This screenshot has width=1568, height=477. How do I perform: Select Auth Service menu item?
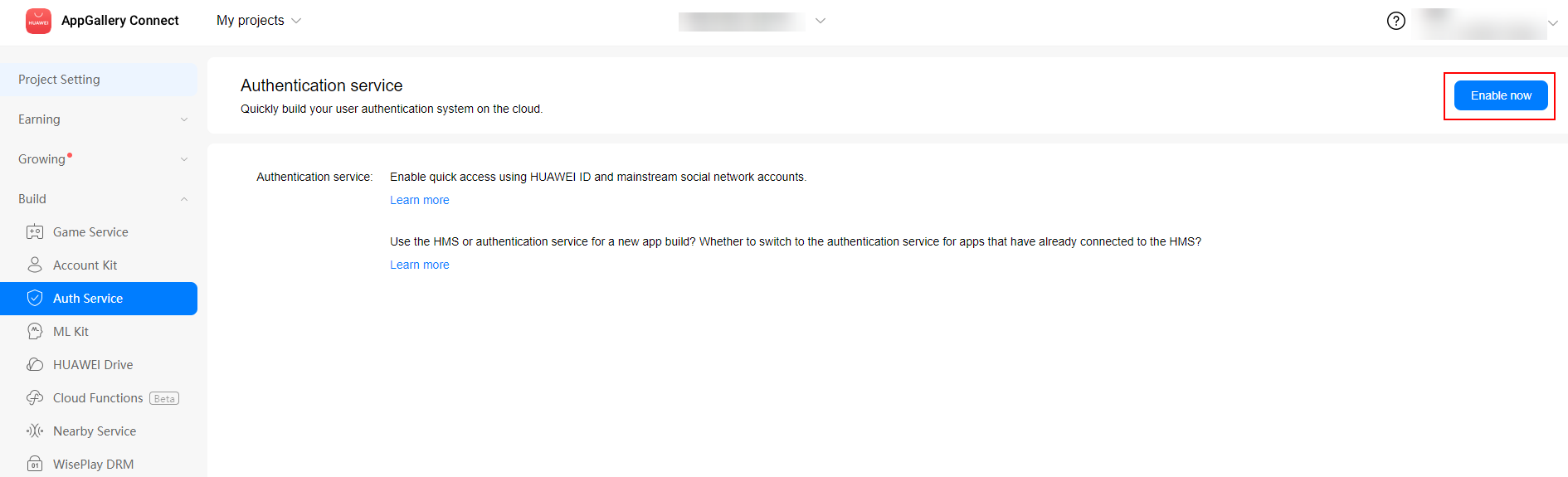click(x=99, y=299)
